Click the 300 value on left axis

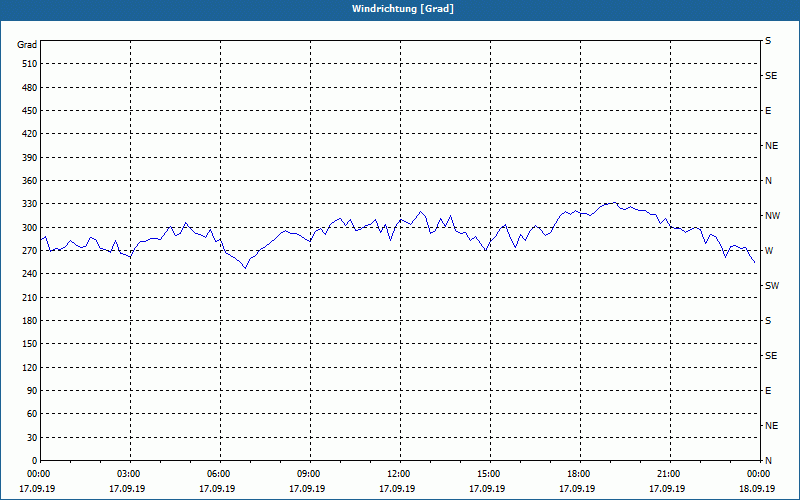(30, 227)
